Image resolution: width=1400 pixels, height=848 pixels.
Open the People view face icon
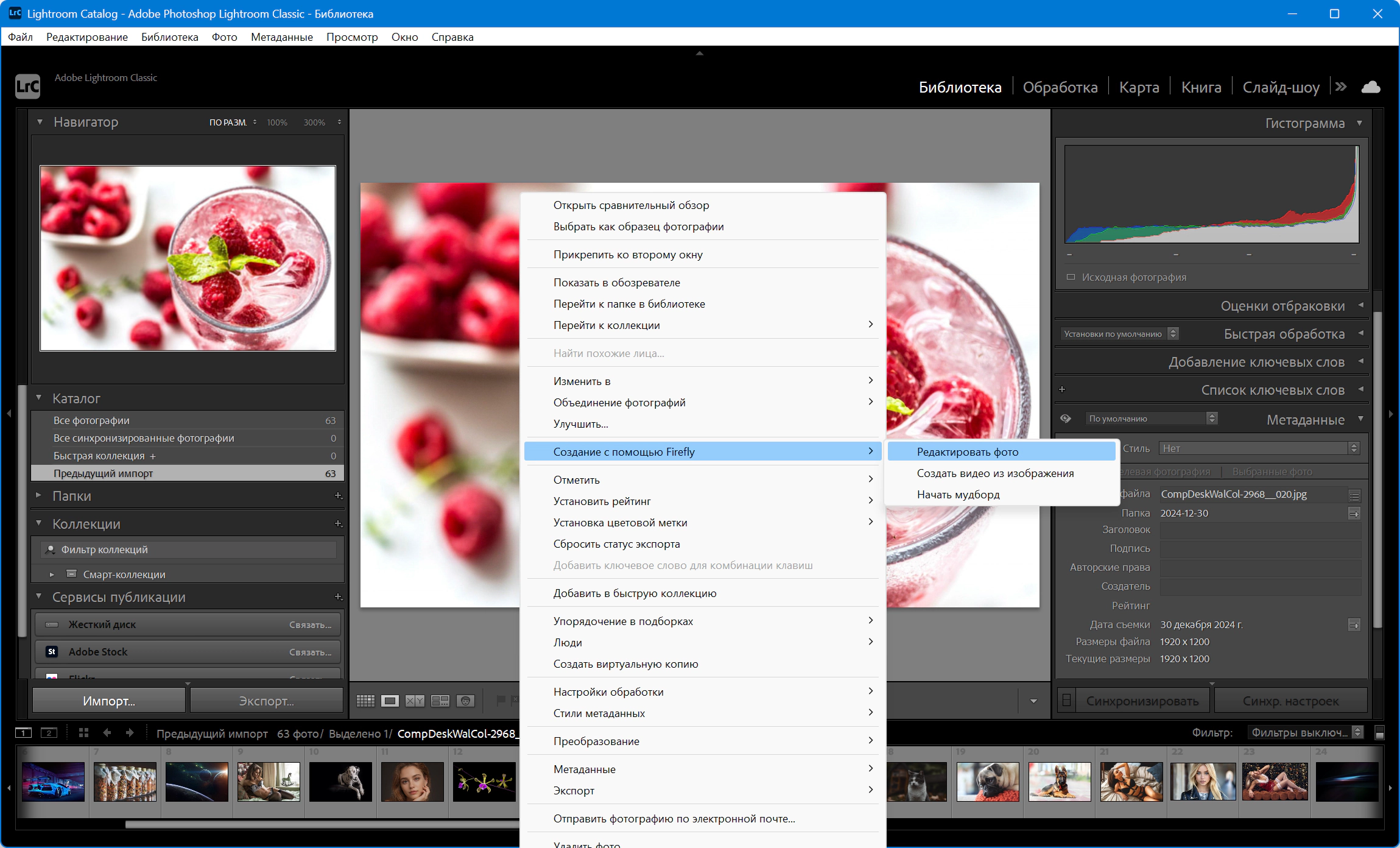click(465, 701)
